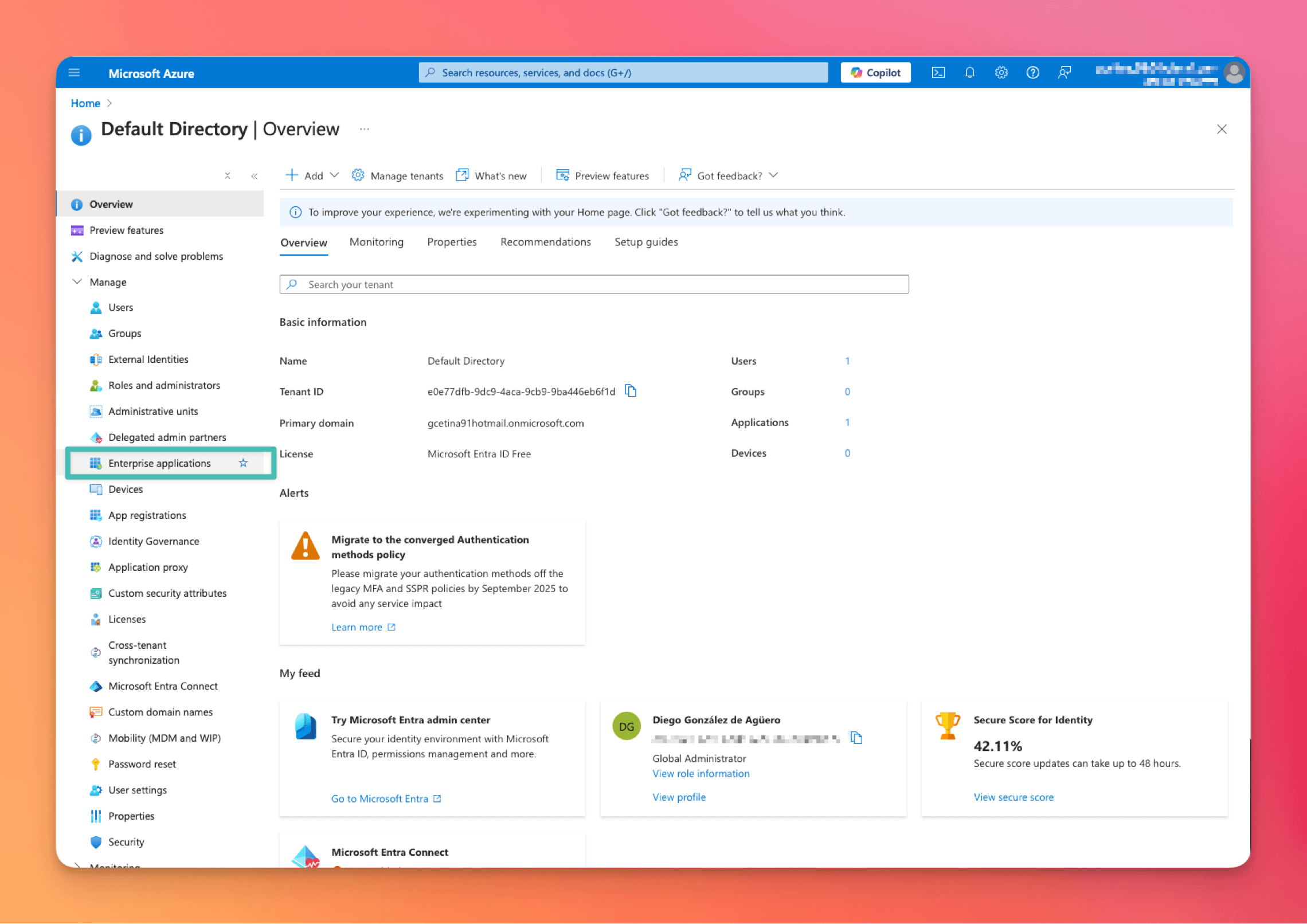This screenshot has width=1307, height=924.
Task: Open Custom domain names
Action: [161, 712]
